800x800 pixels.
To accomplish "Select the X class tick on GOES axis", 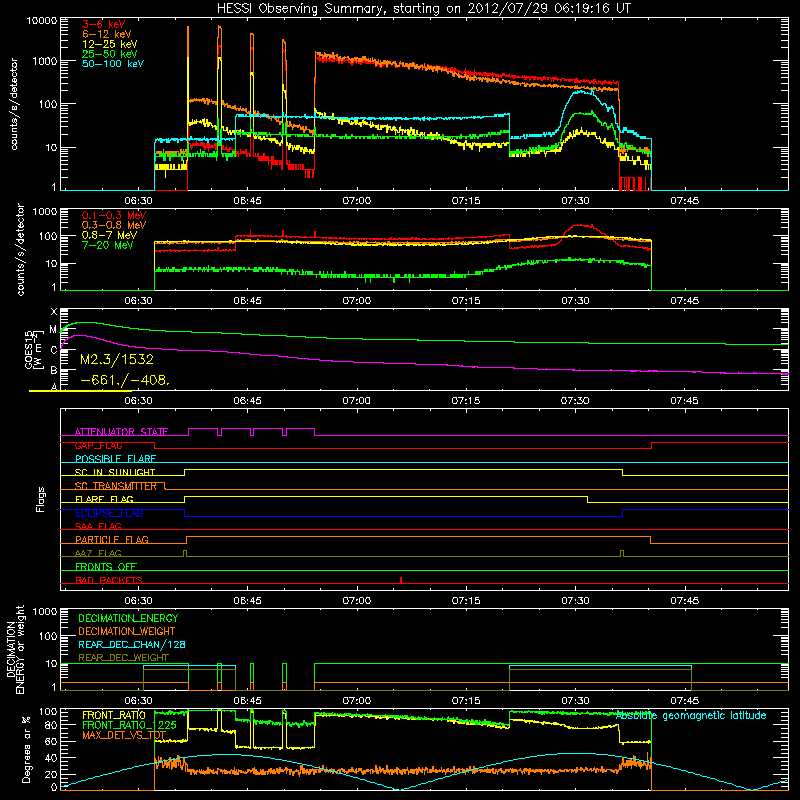I will pyautogui.click(x=54, y=312).
